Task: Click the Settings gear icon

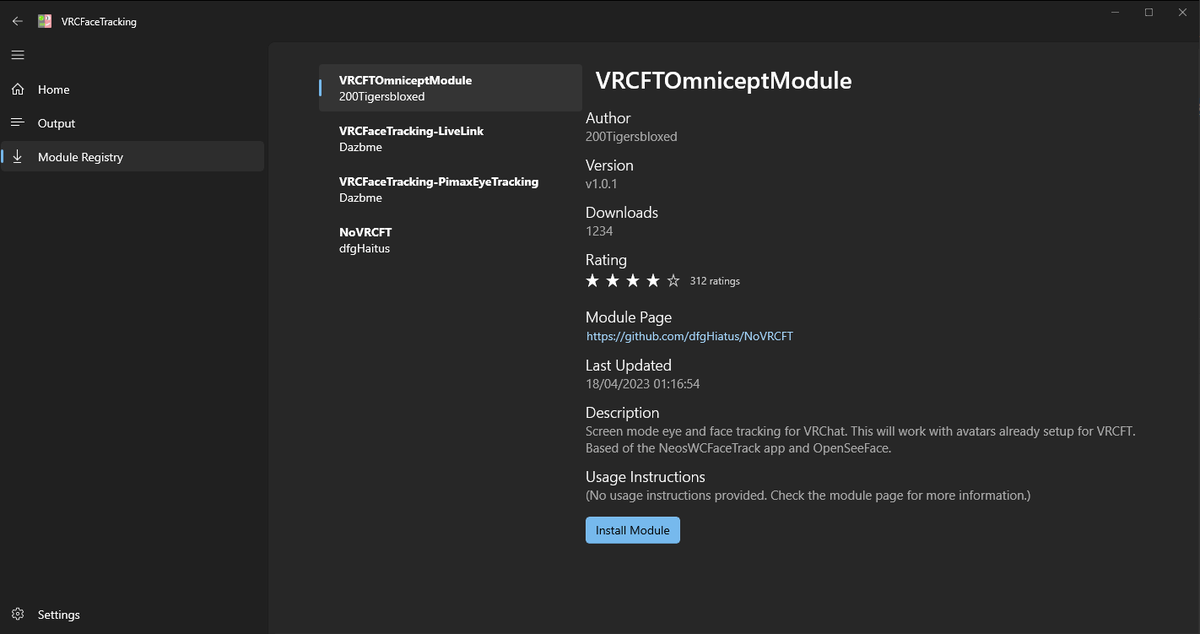Action: (18, 614)
